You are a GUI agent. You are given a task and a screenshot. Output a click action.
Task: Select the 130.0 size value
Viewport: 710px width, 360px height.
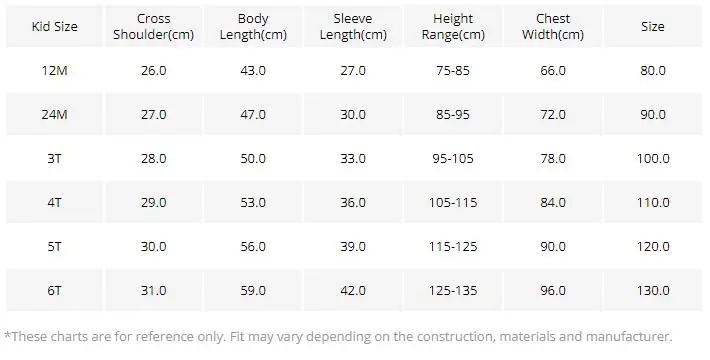[x=652, y=290]
